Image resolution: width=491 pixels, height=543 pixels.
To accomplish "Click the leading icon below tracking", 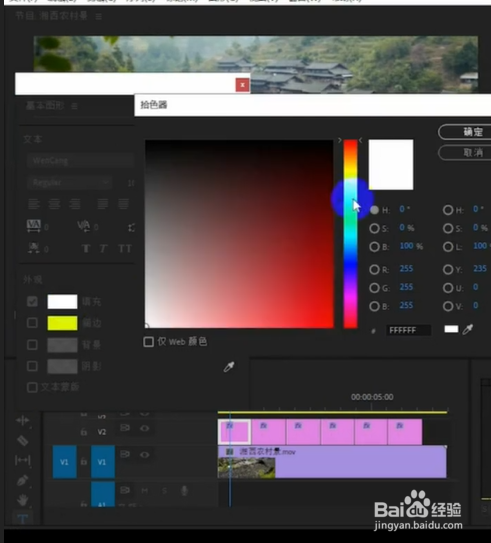I will point(34,248).
